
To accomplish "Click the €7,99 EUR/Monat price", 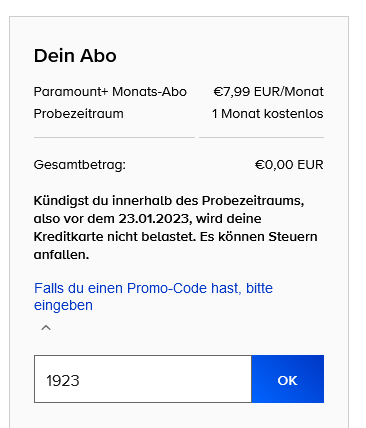I will click(268, 92).
